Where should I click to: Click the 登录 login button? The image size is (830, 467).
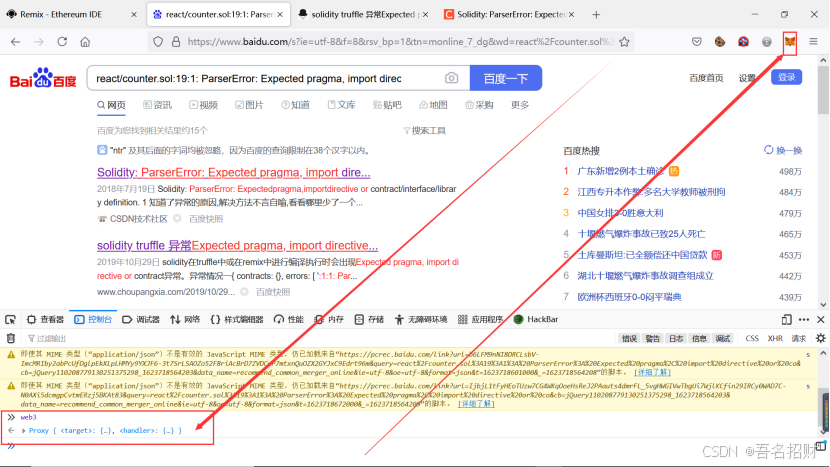(x=787, y=77)
